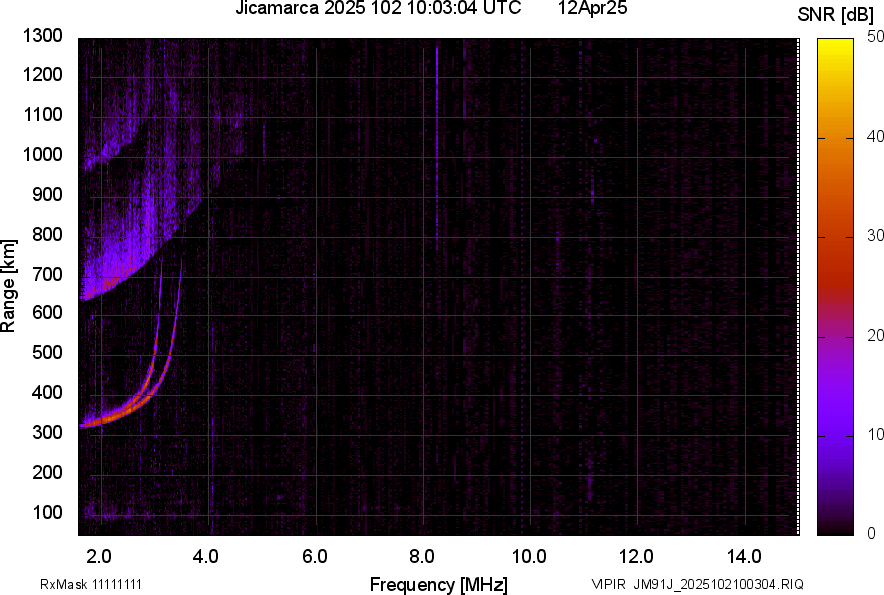
Task: Click the colorbar tick label '20'
Action: (875, 335)
